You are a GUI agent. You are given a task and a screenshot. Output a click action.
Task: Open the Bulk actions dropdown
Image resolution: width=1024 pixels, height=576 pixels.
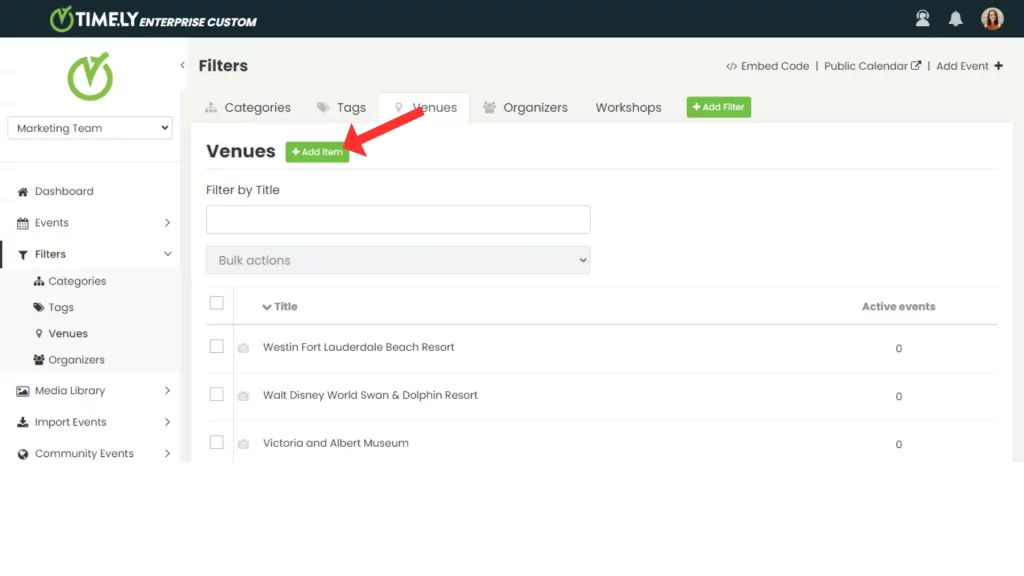point(398,260)
